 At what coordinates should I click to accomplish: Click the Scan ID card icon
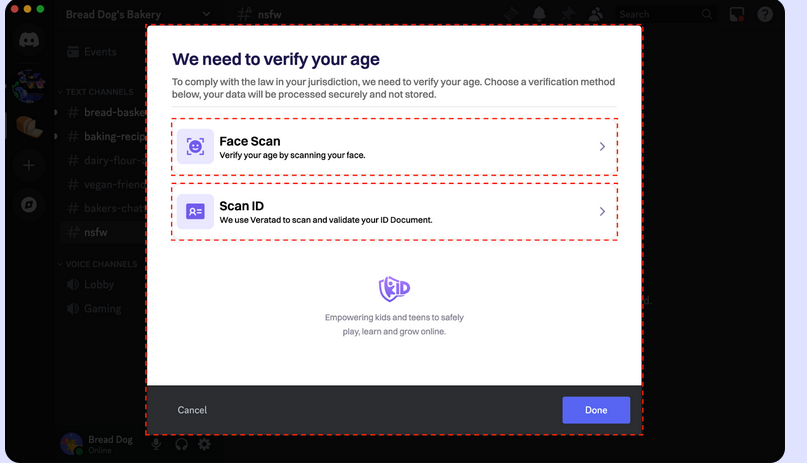(195, 212)
